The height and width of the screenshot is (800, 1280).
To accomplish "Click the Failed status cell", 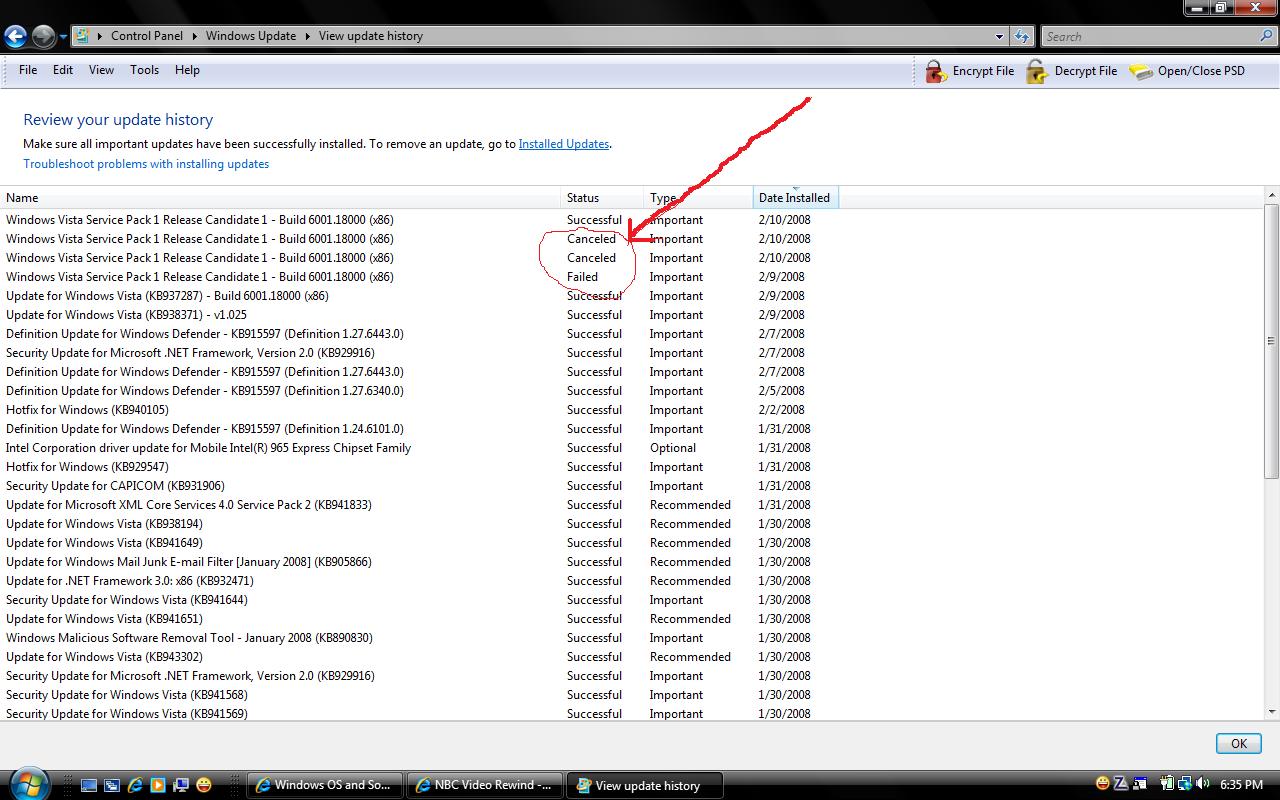I will 582,277.
